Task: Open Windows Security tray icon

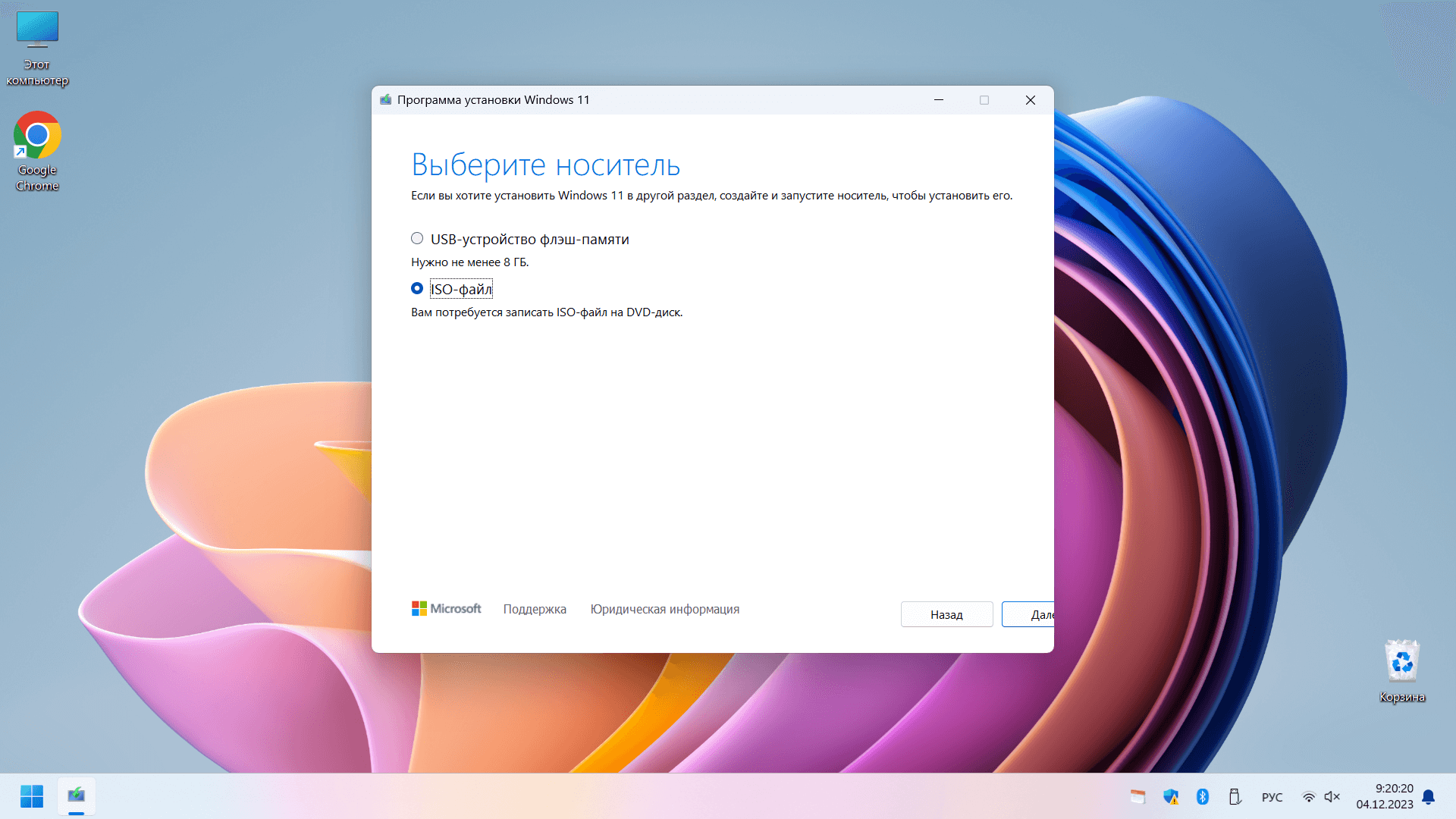Action: click(1171, 797)
